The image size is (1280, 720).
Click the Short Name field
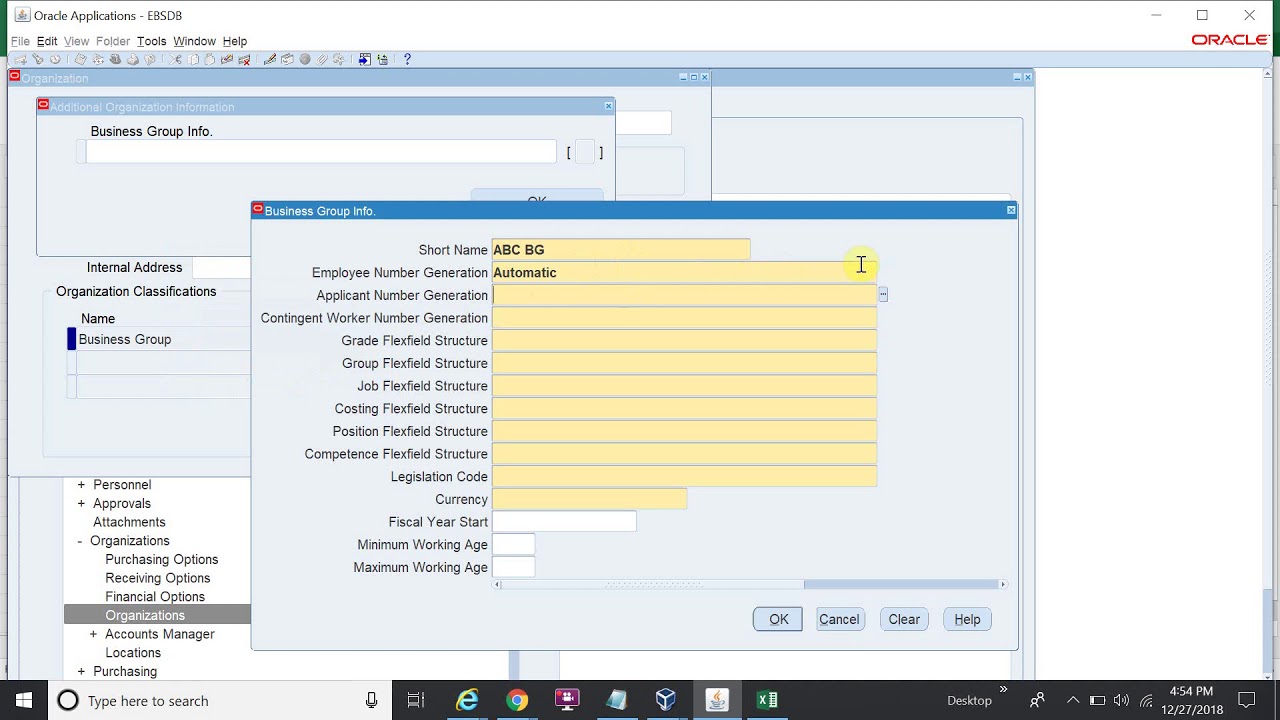point(621,250)
